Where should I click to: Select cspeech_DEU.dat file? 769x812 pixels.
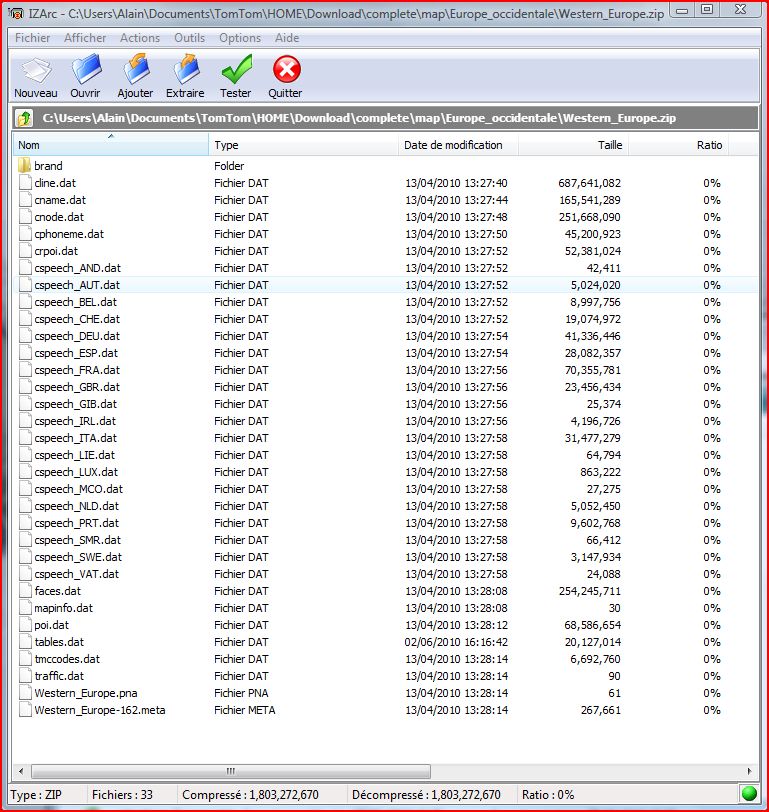point(77,336)
